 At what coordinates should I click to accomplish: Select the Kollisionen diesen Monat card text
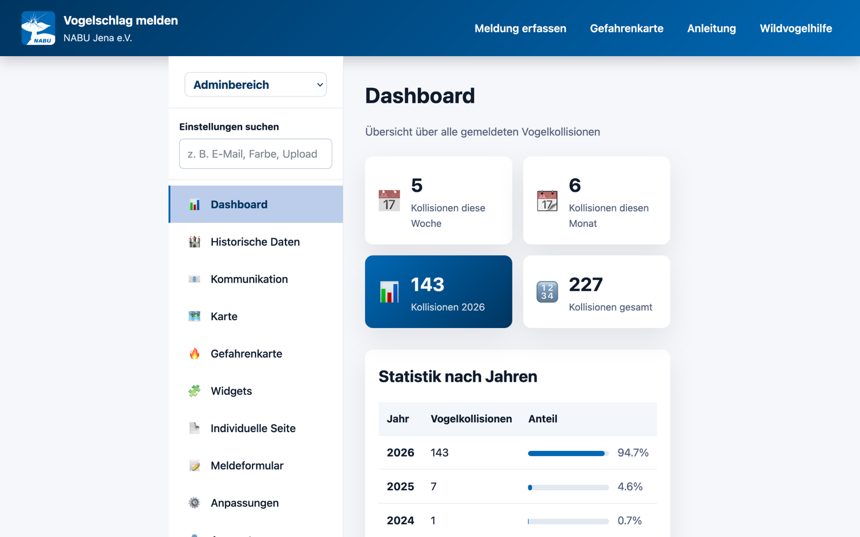609,216
